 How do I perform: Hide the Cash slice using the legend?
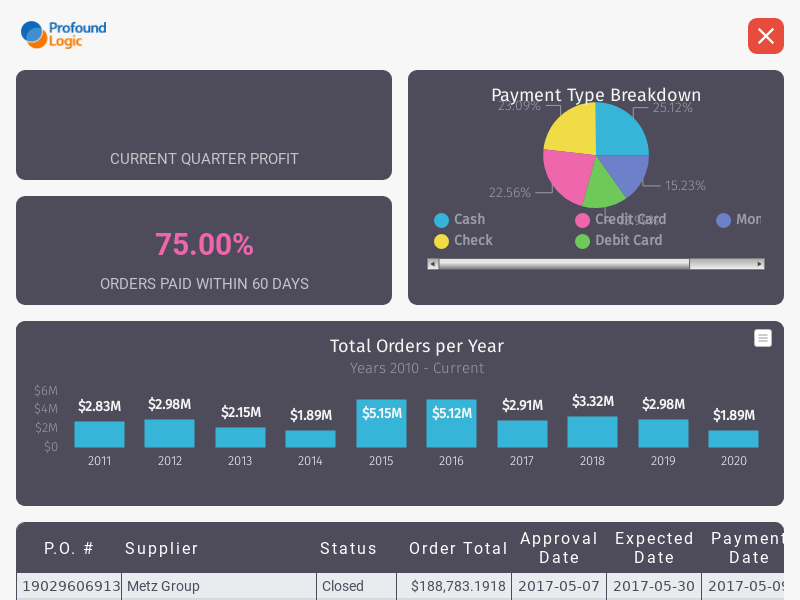click(x=466, y=219)
